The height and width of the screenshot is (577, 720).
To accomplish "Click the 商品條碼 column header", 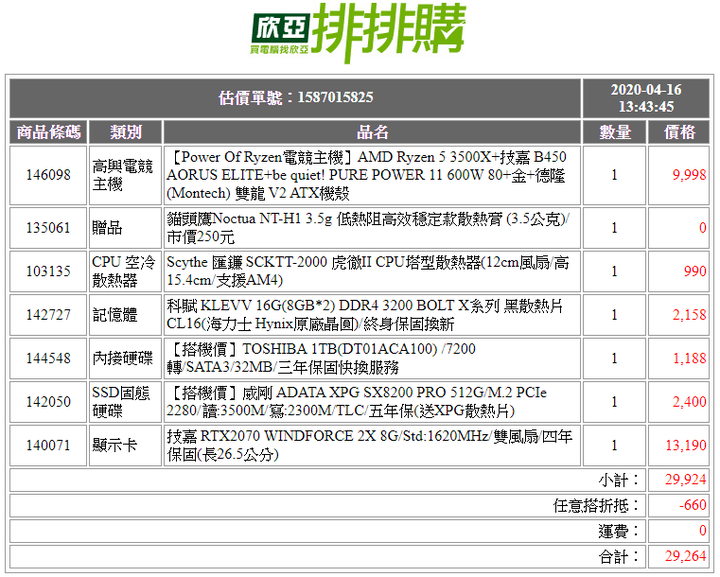I will point(49,132).
